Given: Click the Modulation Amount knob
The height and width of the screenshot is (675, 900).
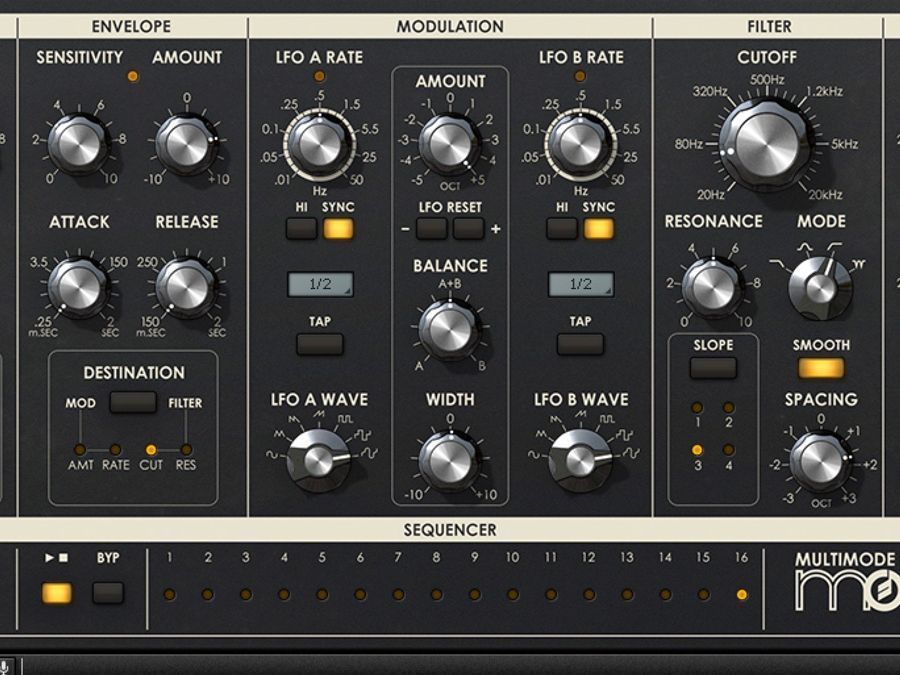Looking at the screenshot, I should (450, 145).
